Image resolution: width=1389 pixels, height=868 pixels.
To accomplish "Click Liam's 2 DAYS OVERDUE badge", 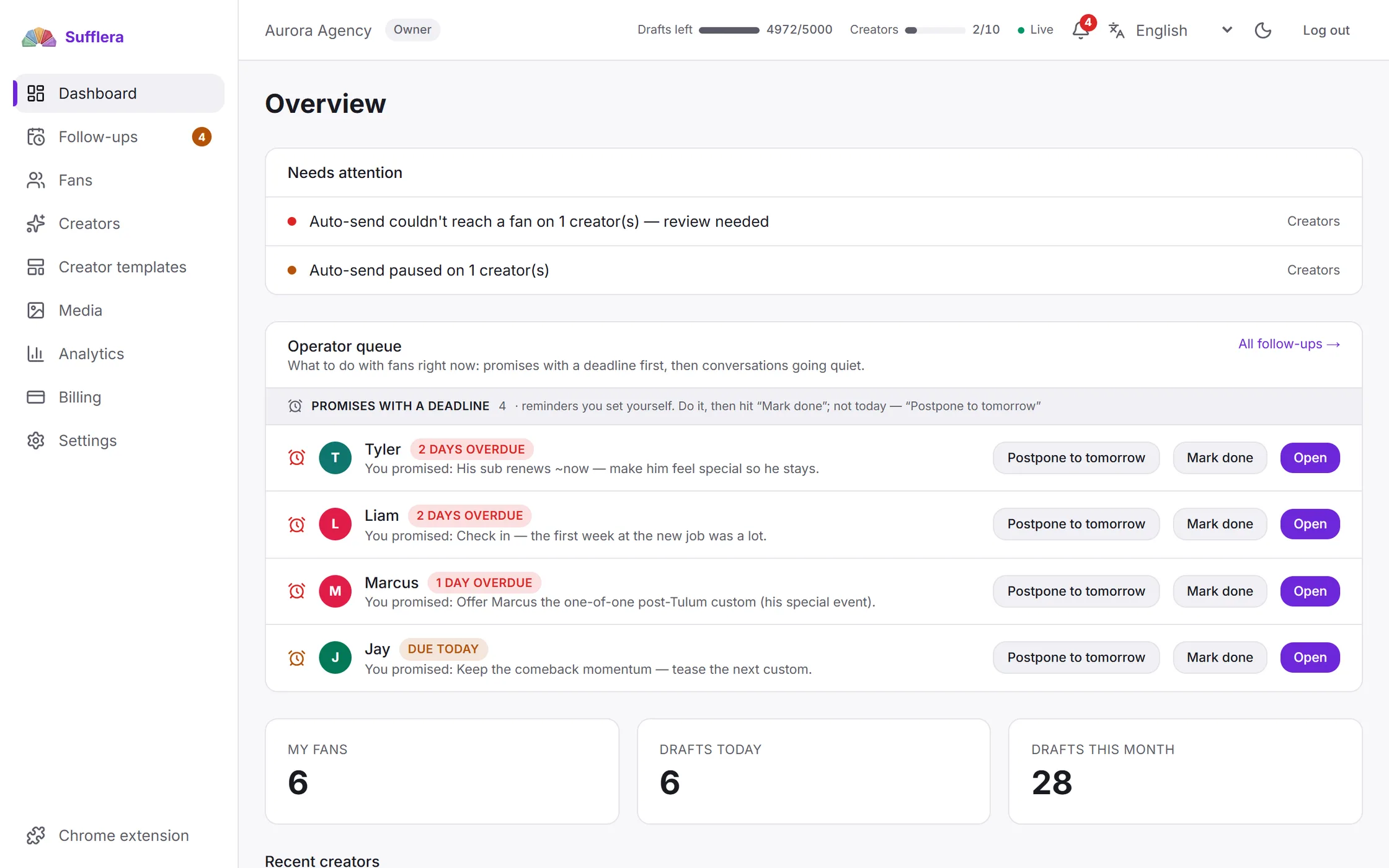I will (469, 515).
